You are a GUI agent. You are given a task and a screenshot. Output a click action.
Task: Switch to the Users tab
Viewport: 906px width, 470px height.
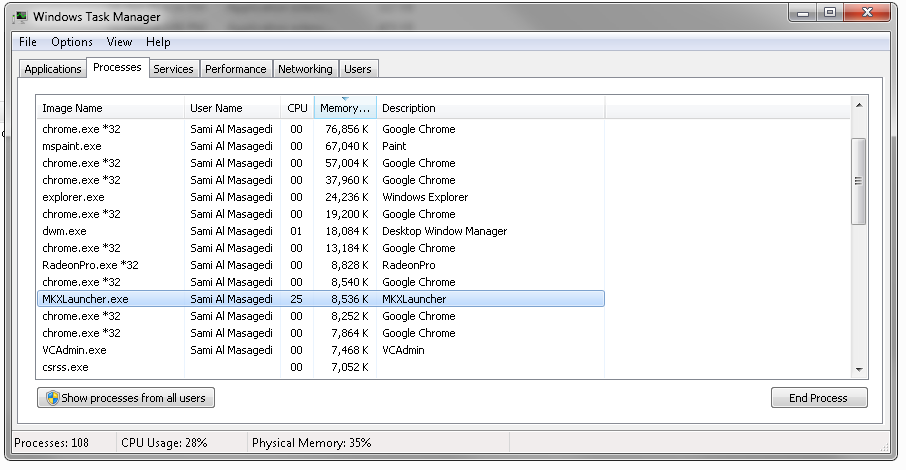pos(358,69)
